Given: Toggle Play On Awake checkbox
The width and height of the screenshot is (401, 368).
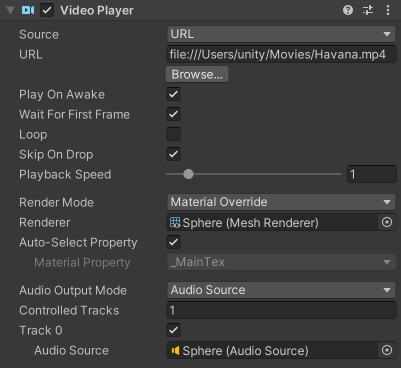Looking at the screenshot, I should [173, 94].
